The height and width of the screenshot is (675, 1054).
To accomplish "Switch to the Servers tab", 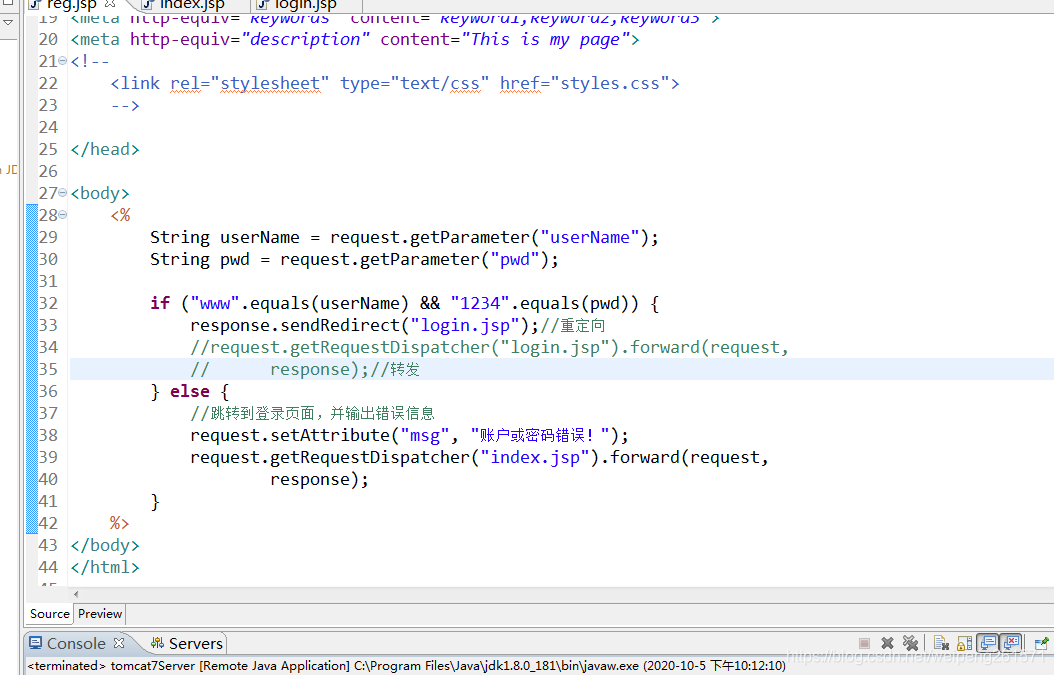I will pyautogui.click(x=187, y=643).
